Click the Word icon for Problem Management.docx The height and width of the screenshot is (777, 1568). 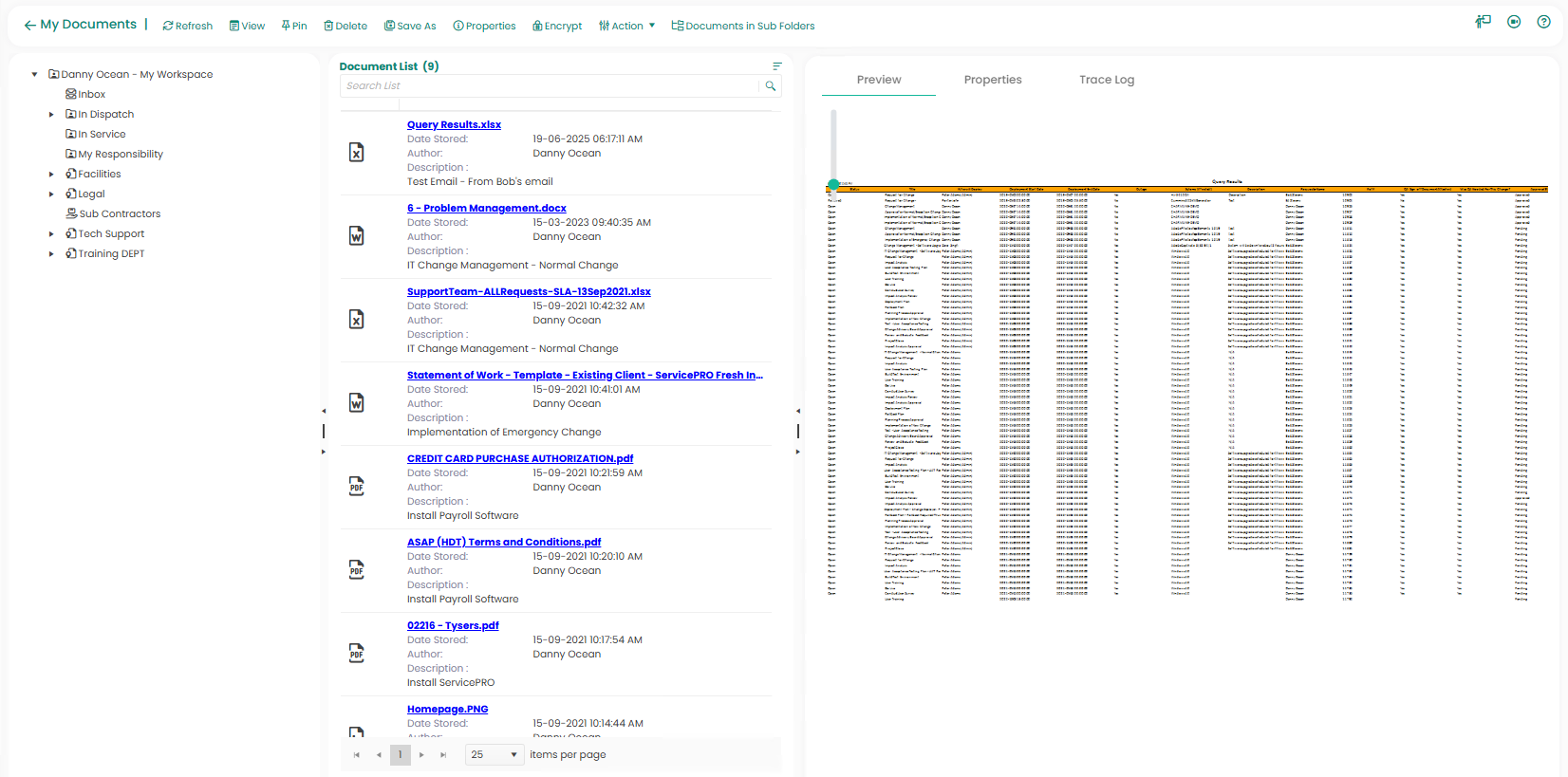point(357,236)
